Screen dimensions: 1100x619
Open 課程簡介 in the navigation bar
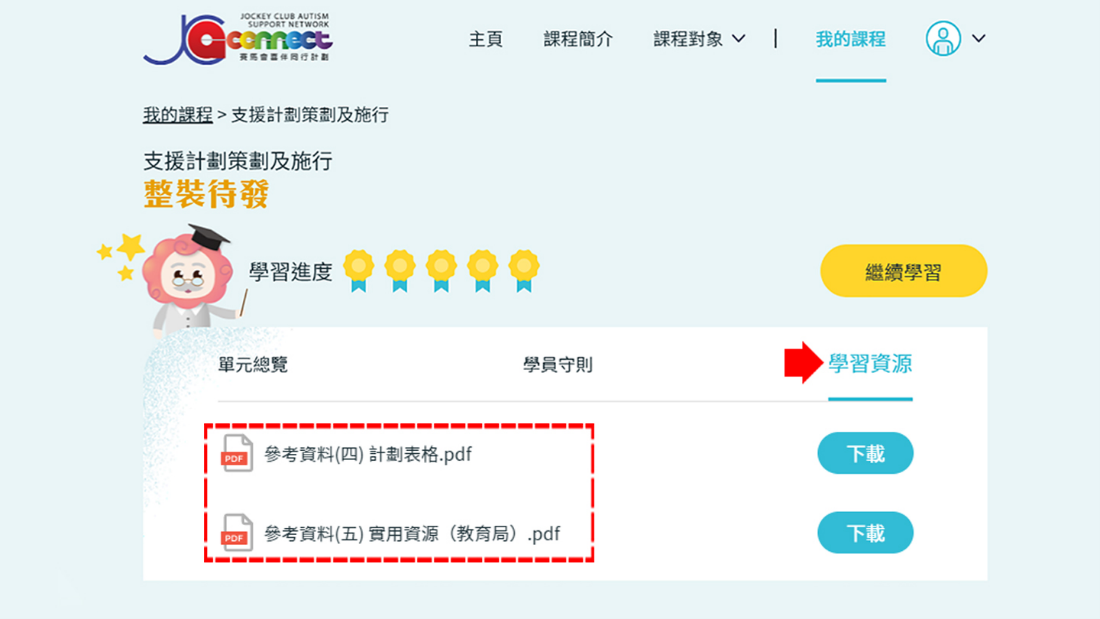(x=578, y=39)
